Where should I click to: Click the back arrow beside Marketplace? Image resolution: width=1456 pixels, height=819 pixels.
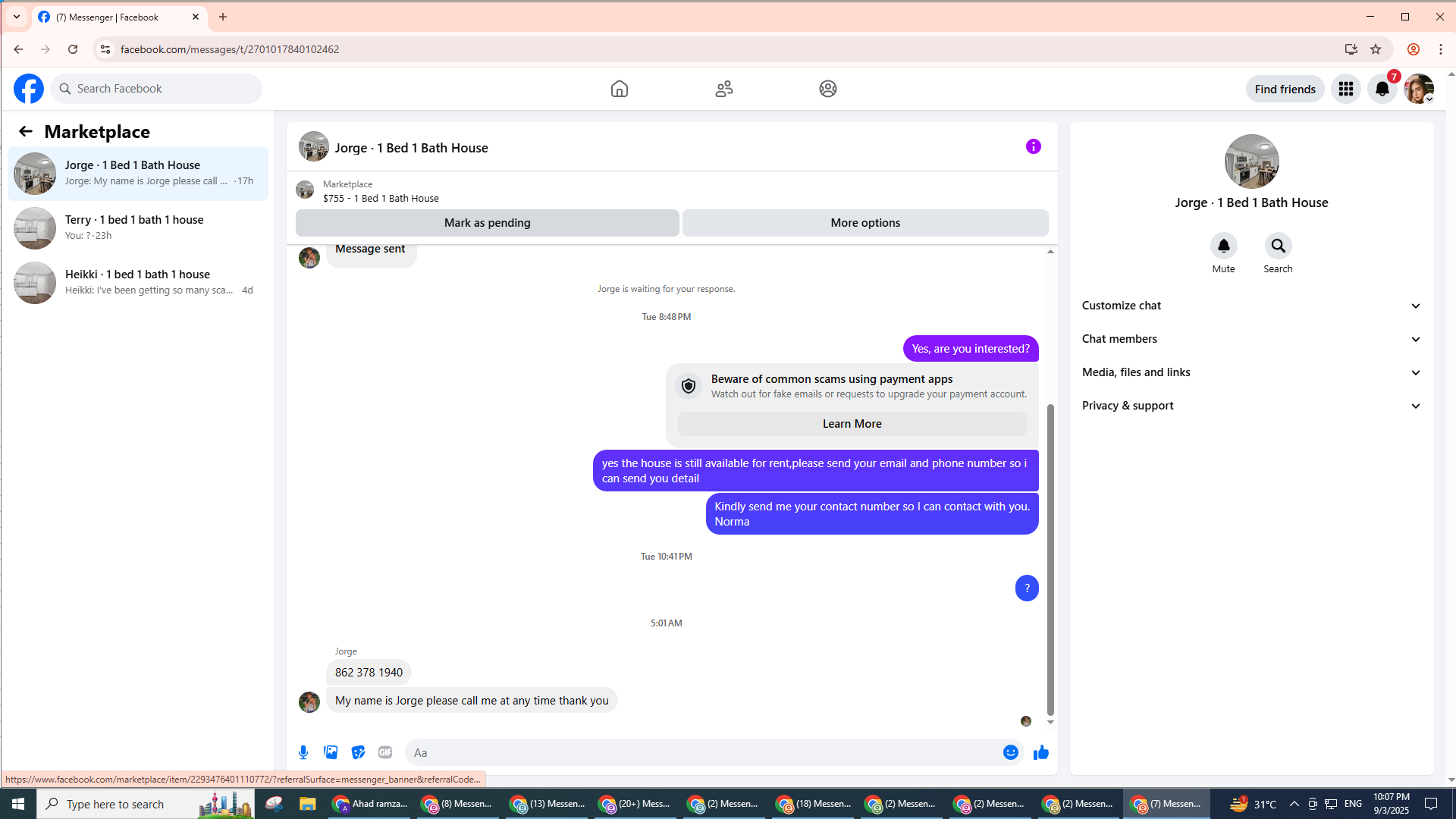coord(26,131)
